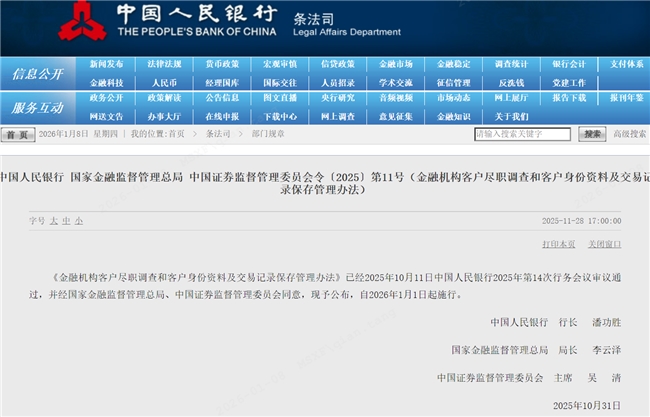Viewport: 650px width, 417px height.
Task: Open the 法律法规 menu item
Action: coord(164,64)
